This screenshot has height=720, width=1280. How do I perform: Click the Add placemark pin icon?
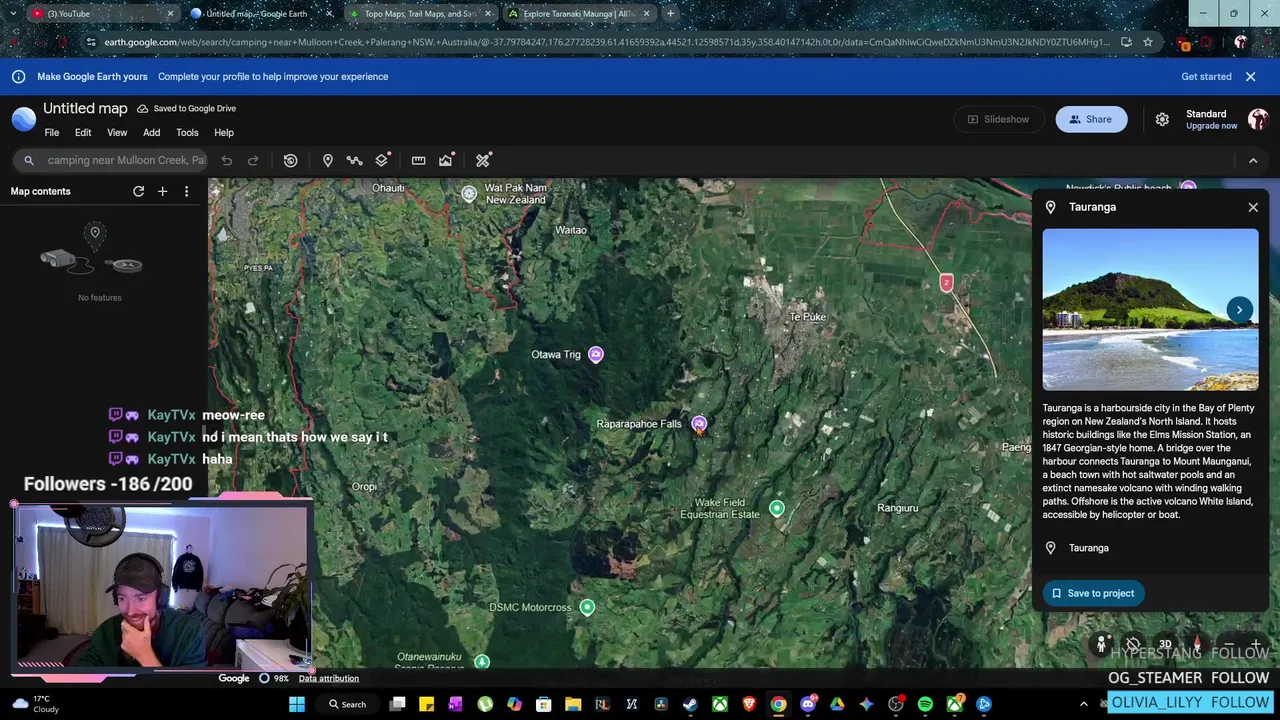[327, 160]
